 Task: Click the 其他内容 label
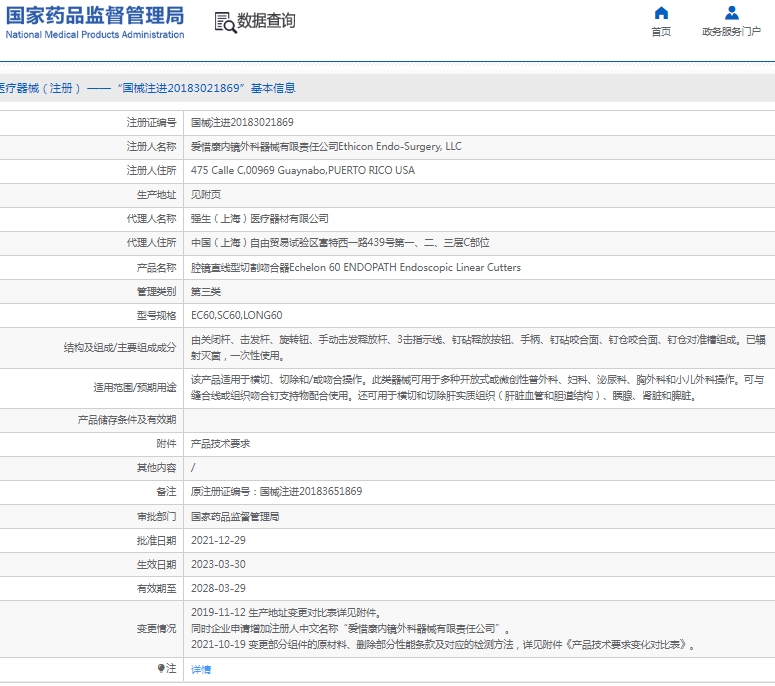point(156,468)
